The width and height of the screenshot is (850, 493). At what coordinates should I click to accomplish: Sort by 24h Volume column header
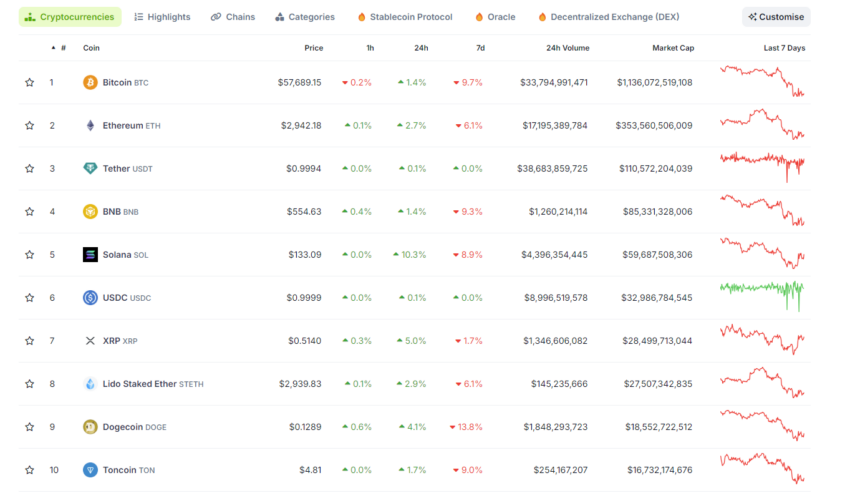pos(568,48)
